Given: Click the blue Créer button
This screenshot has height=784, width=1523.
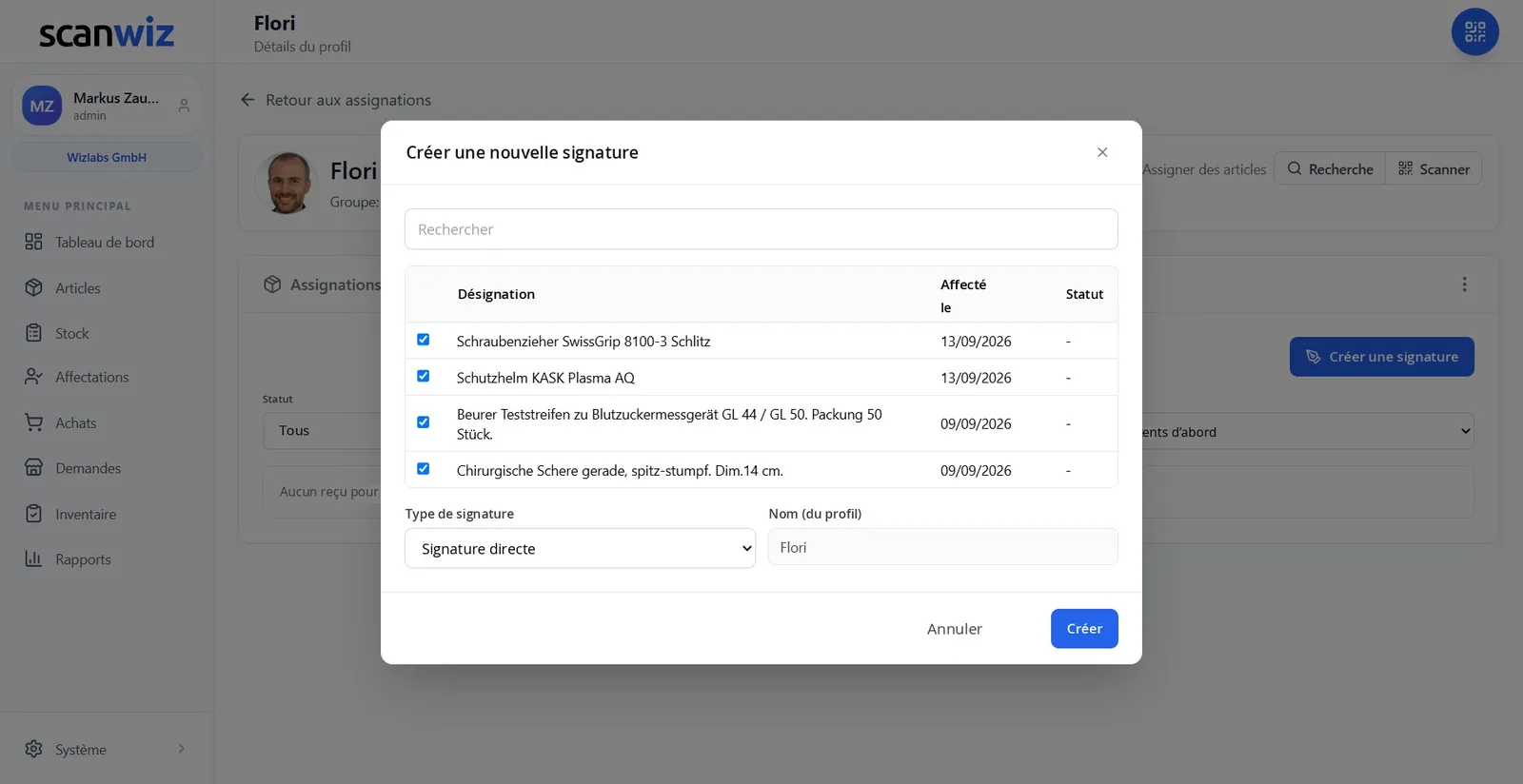Looking at the screenshot, I should [x=1084, y=629].
